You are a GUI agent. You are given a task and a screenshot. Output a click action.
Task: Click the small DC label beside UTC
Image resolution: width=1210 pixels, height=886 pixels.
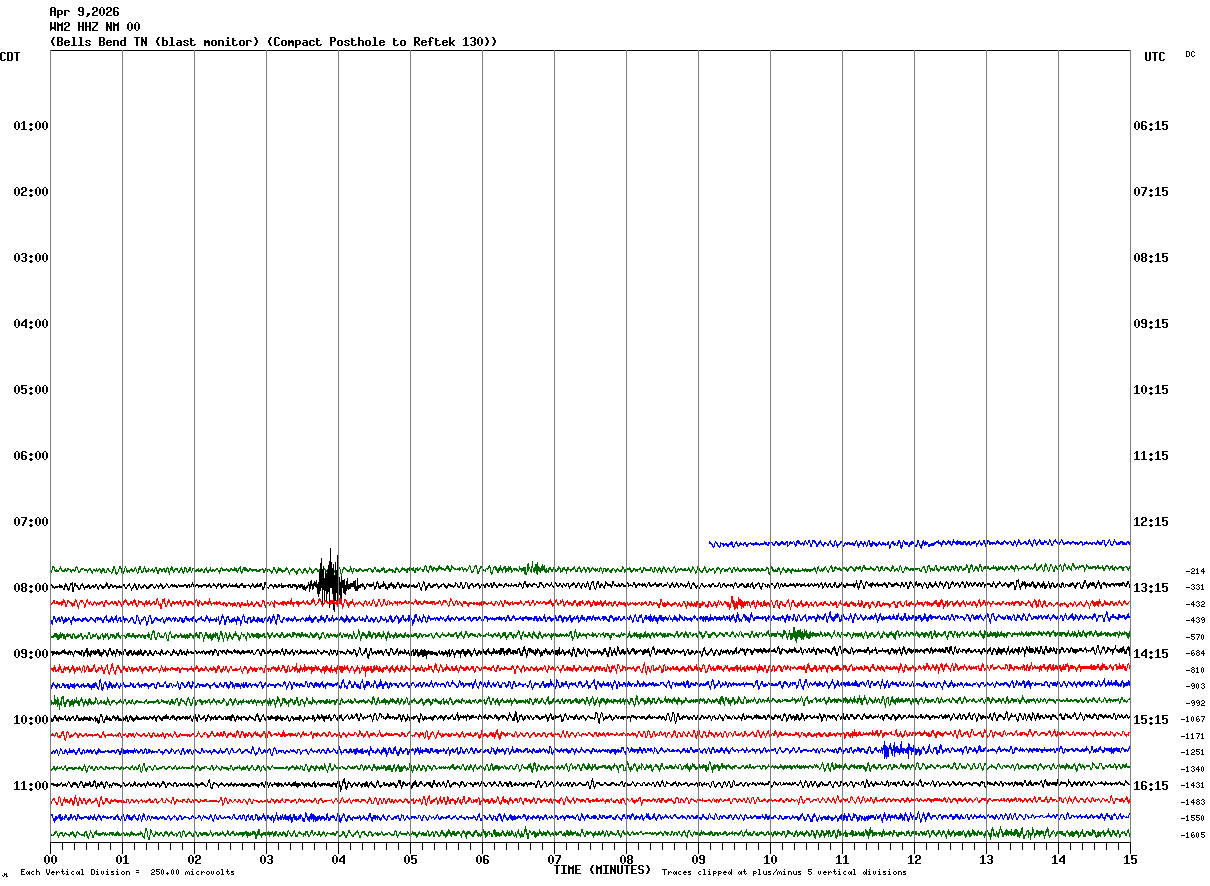(x=1190, y=54)
